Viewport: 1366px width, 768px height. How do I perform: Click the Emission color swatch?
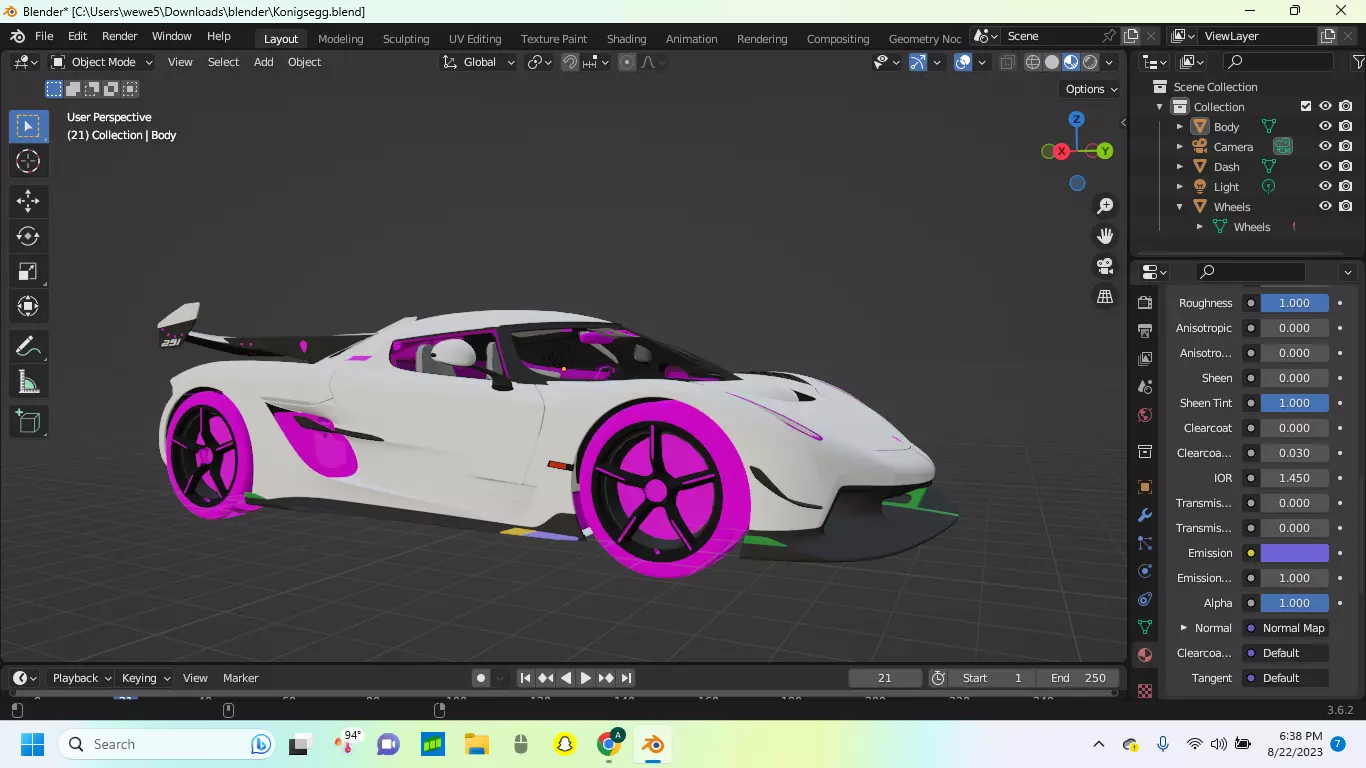pos(1294,553)
